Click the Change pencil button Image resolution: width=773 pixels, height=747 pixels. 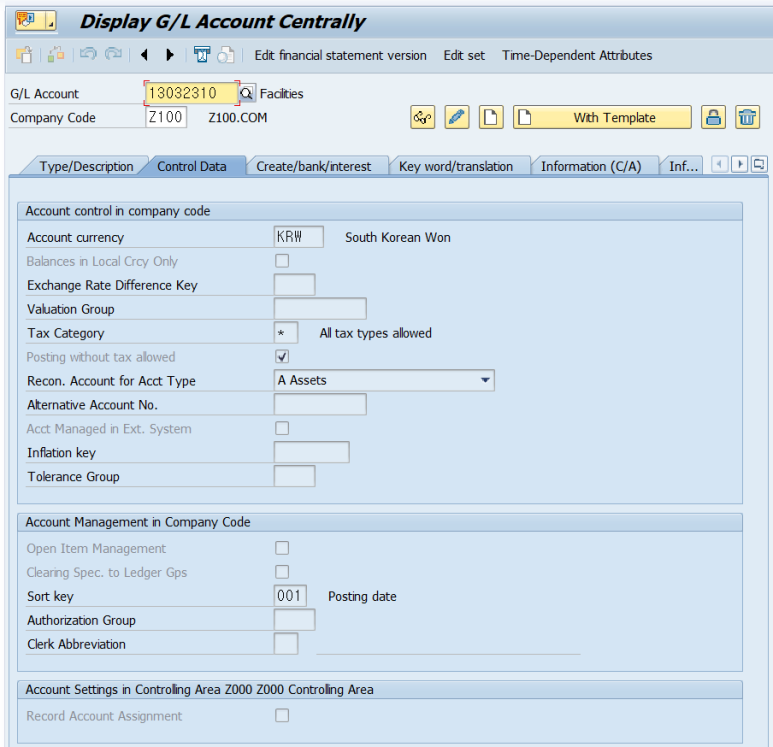[457, 117]
